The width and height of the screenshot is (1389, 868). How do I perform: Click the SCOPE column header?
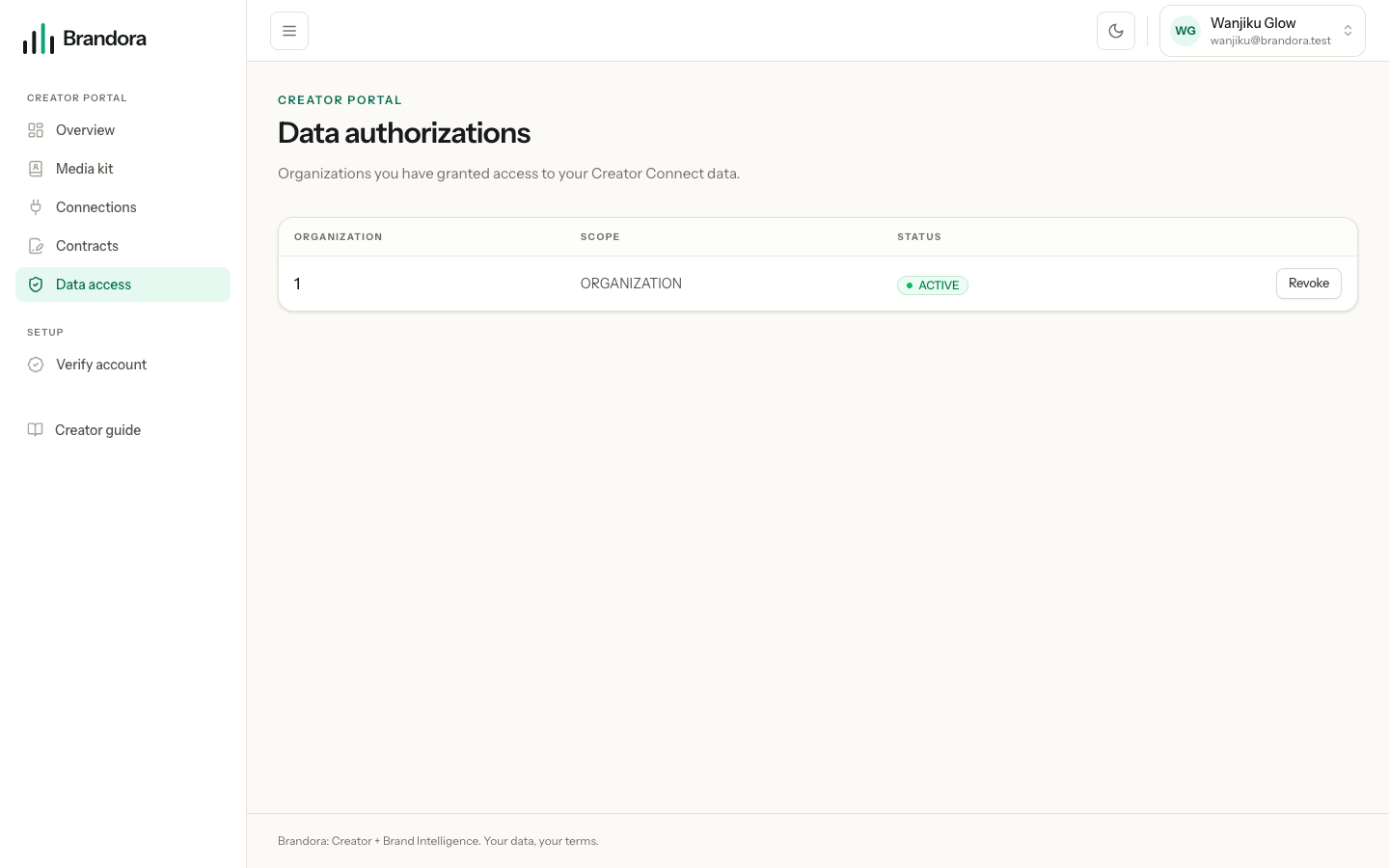coord(600,237)
